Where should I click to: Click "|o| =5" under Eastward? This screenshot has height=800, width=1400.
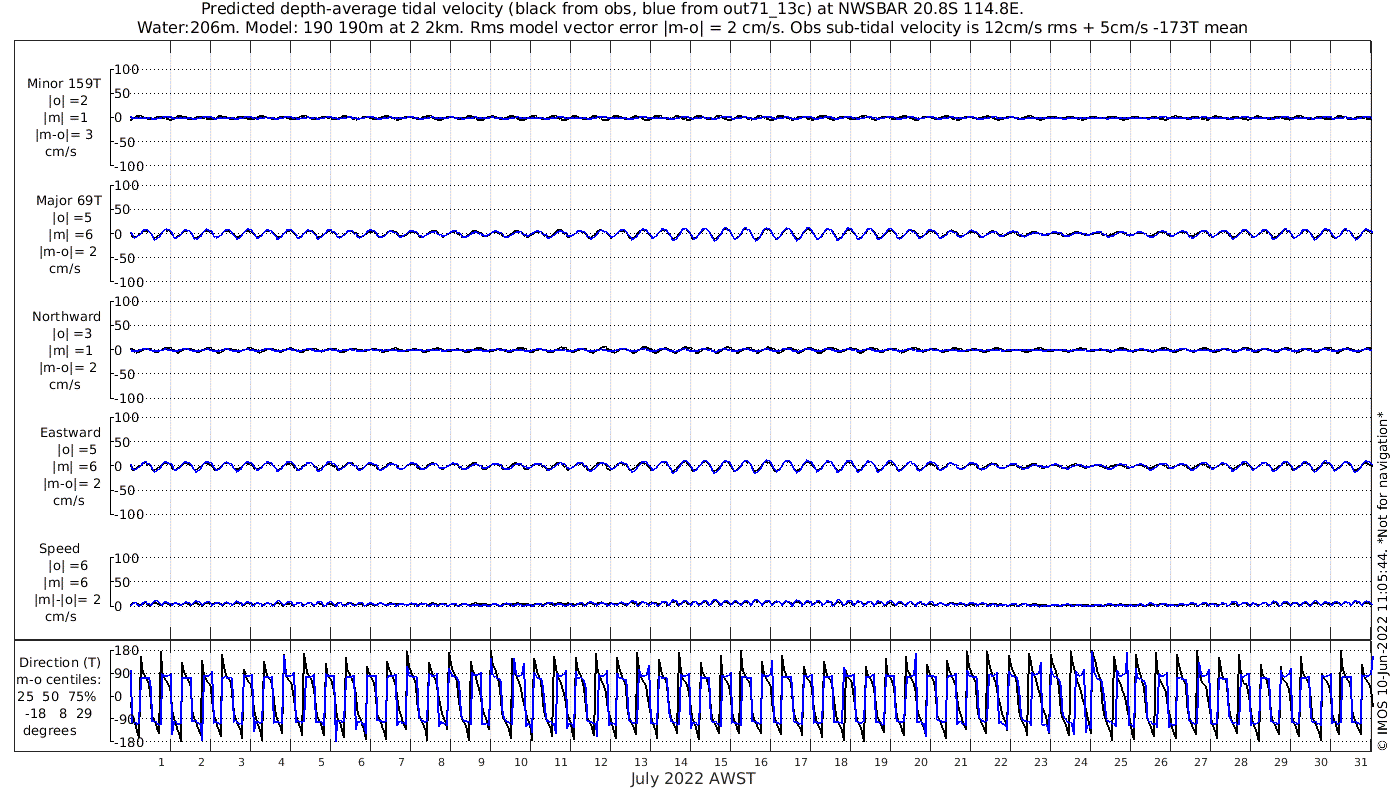(x=76, y=450)
